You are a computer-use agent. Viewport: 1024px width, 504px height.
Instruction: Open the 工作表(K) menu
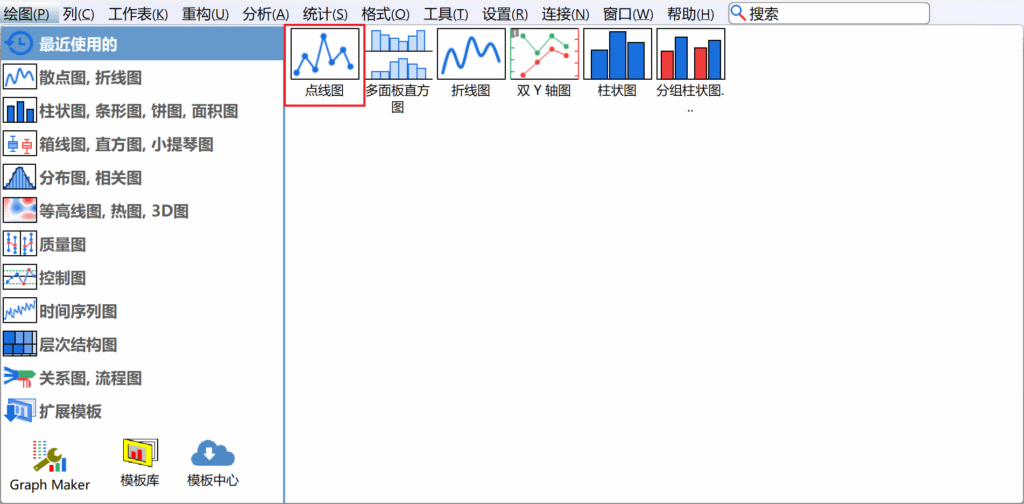138,14
